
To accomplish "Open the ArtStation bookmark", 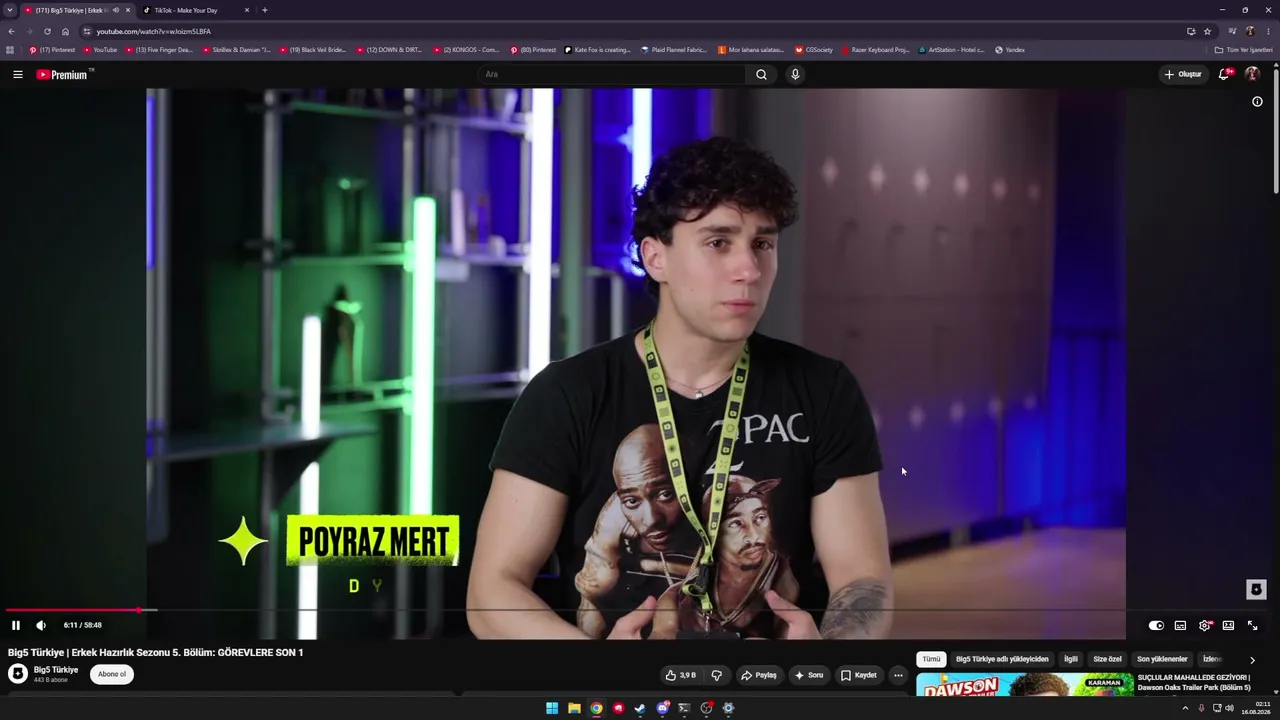I will [x=952, y=50].
